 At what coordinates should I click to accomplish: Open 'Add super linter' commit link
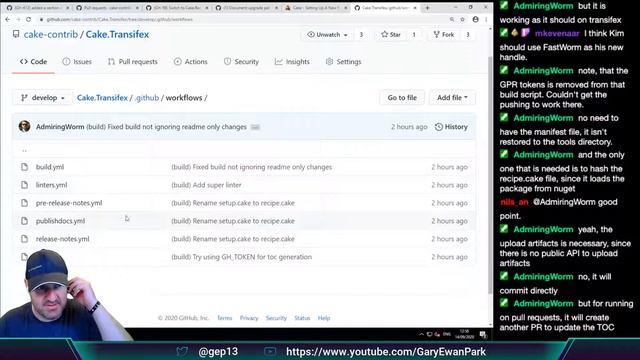click(206, 185)
